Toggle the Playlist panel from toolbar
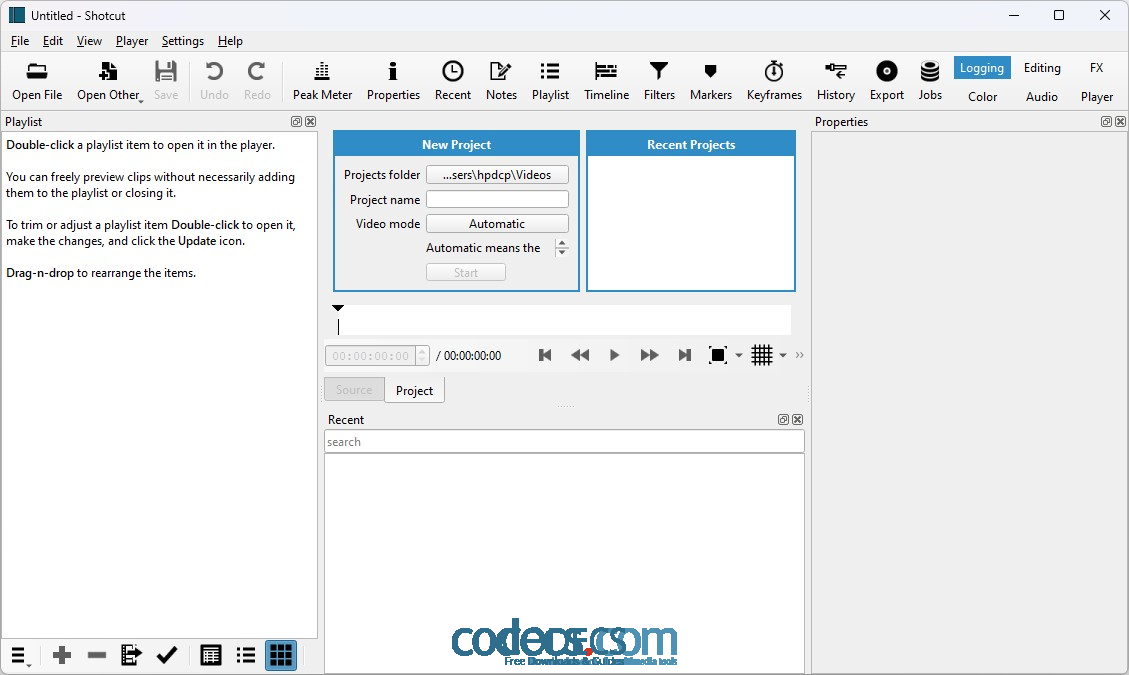Screen dimensions: 1129x675 (550, 81)
